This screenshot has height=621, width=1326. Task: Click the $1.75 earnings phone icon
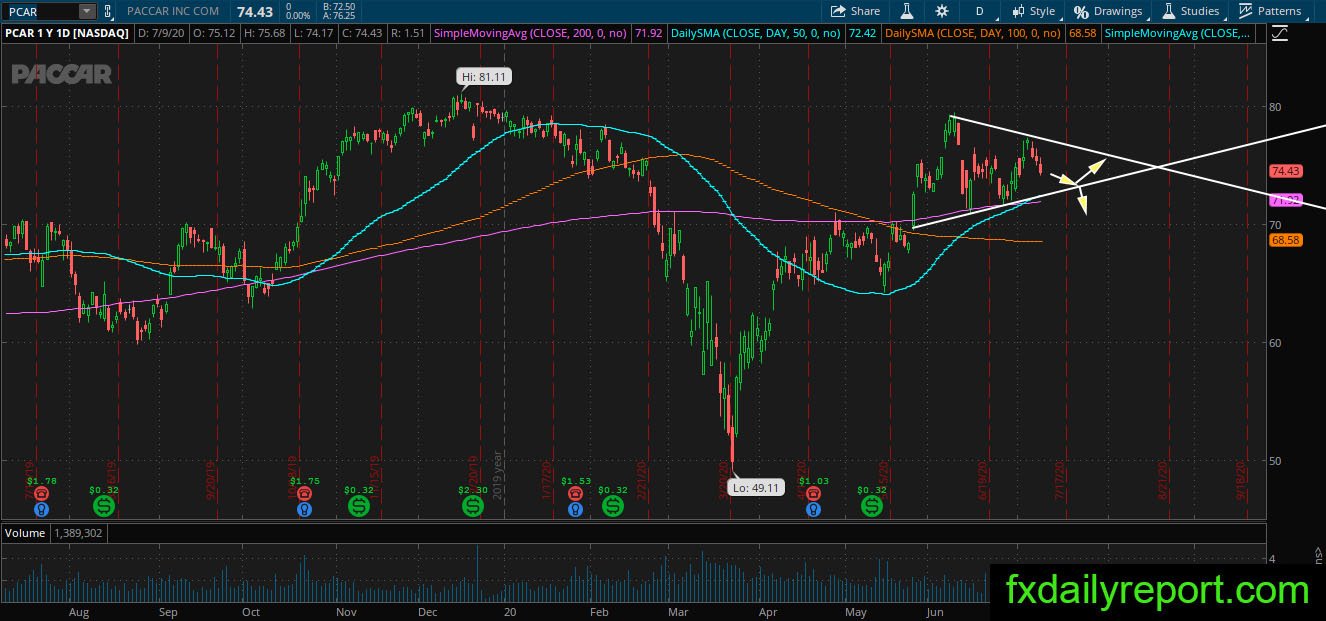click(x=306, y=494)
